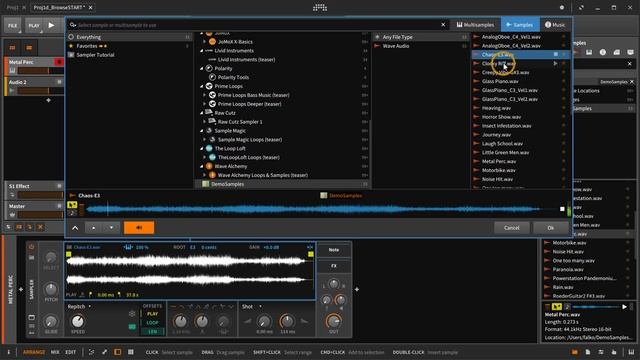Stop preview of the Chaos sample
Screen dimensions: 640x360
556,54
